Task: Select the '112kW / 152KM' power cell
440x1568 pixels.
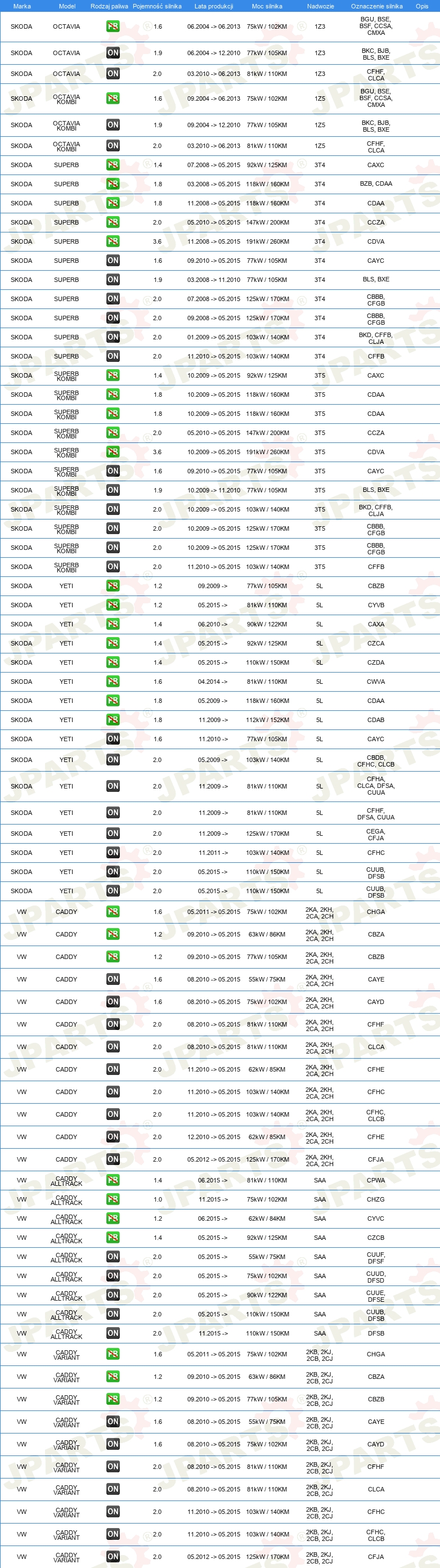Action: [x=267, y=720]
